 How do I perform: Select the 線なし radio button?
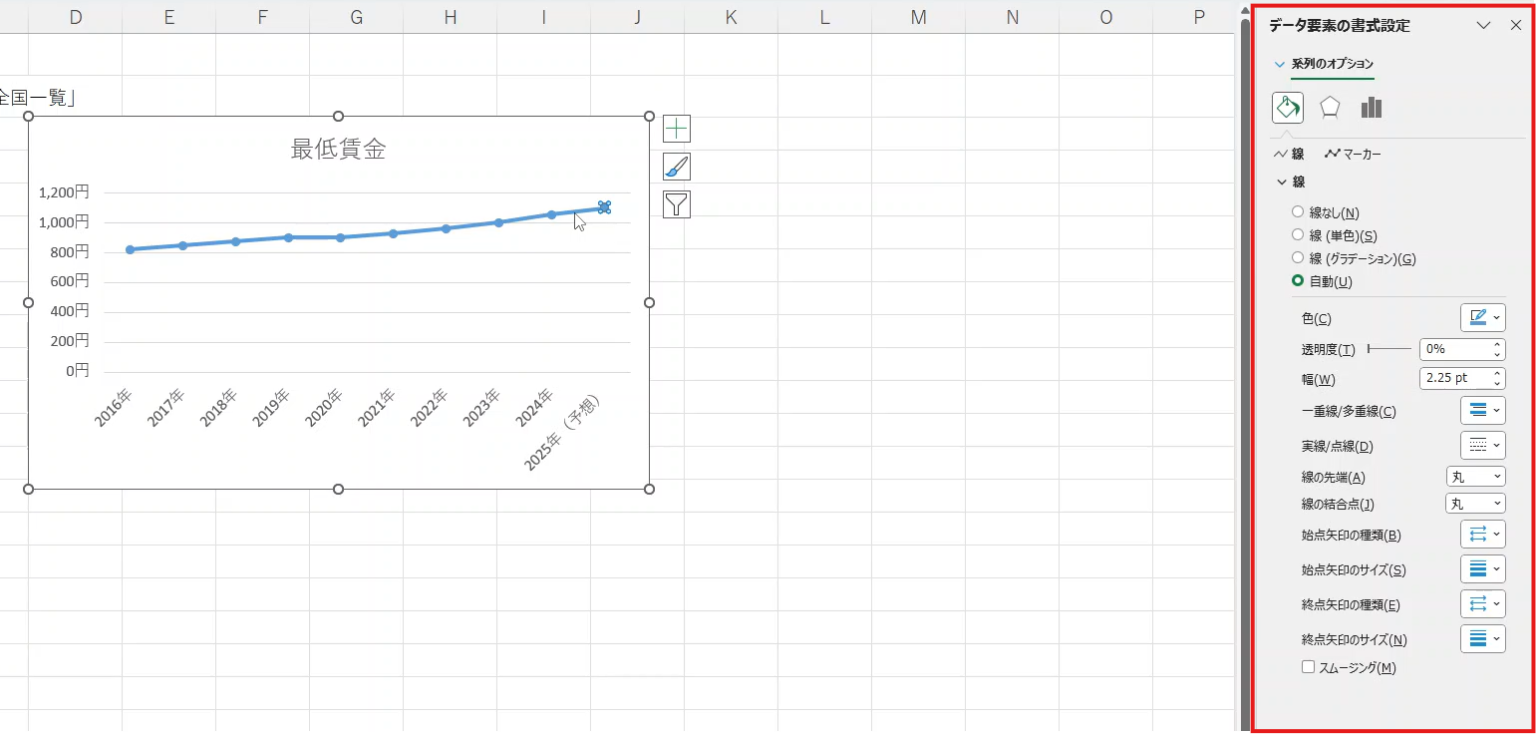pyautogui.click(x=1298, y=212)
